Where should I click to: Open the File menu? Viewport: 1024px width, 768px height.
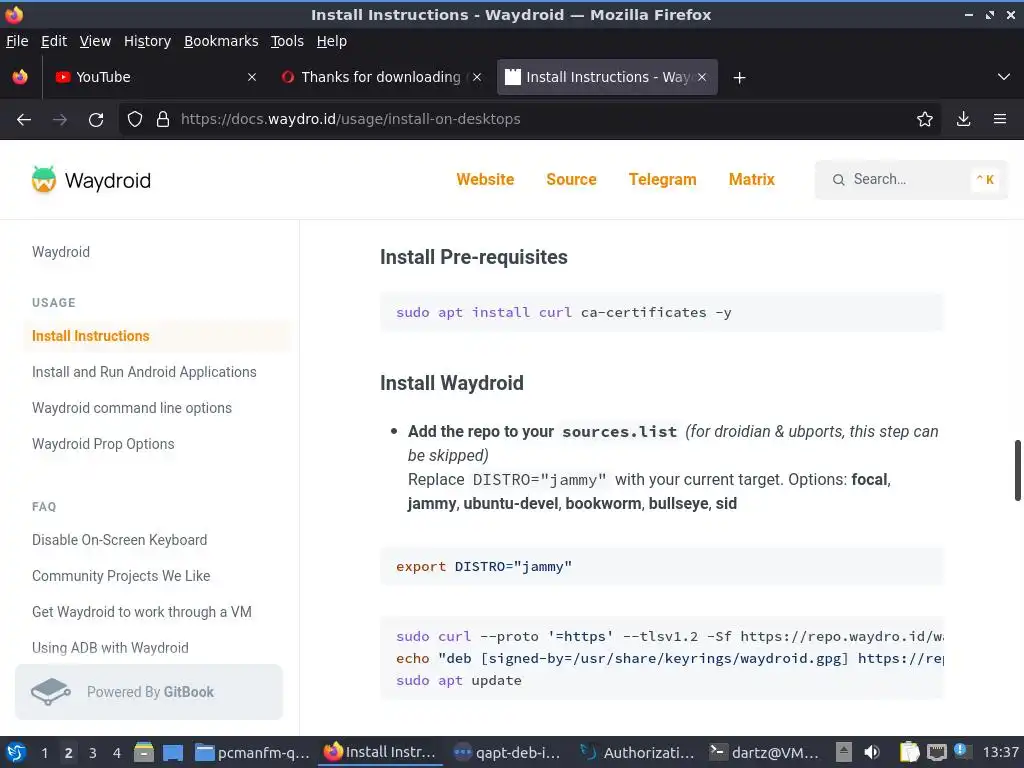(x=17, y=41)
